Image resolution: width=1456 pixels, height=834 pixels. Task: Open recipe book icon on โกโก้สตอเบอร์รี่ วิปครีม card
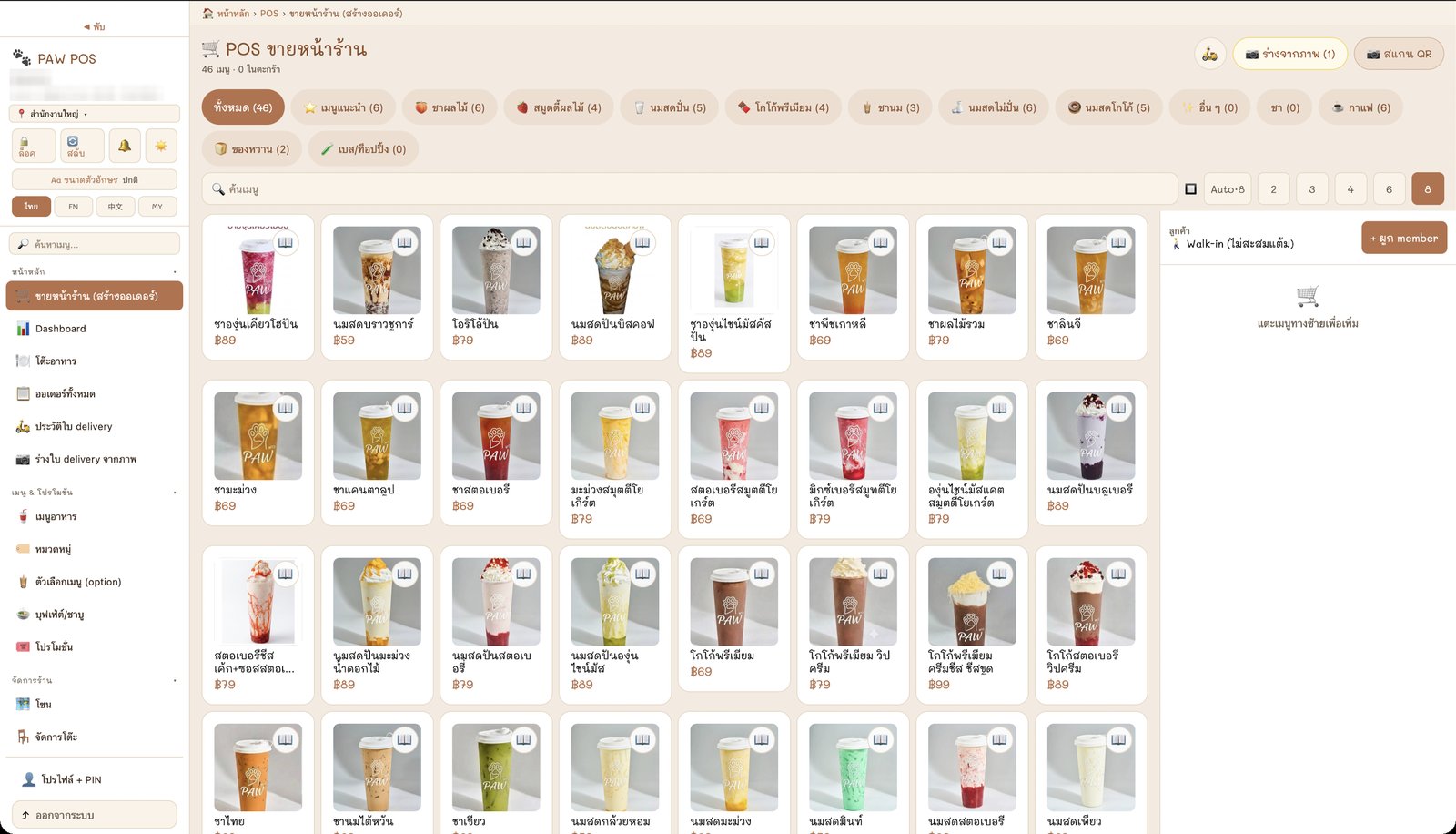pos(1118,574)
